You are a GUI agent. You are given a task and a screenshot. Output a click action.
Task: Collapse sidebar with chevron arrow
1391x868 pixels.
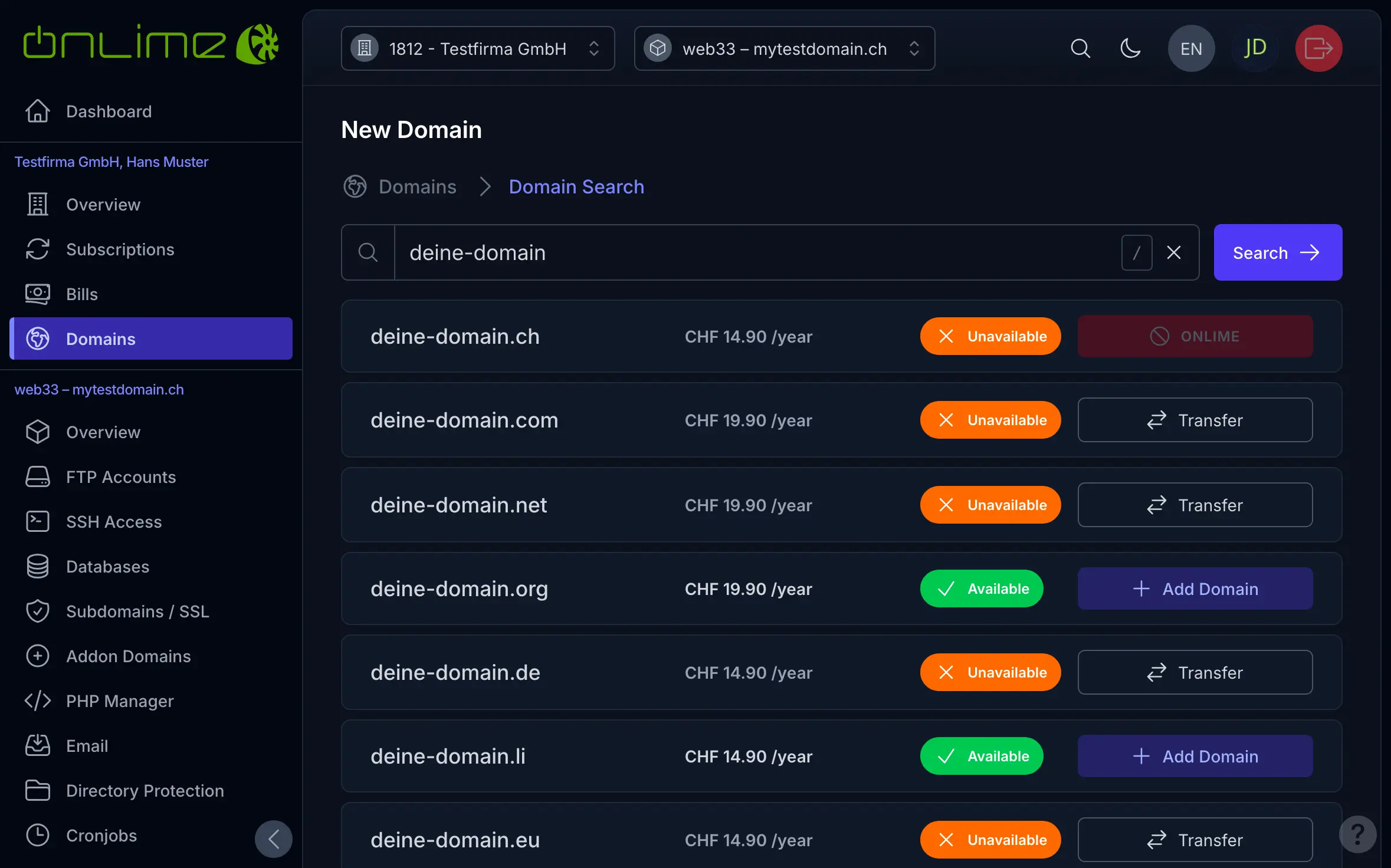[273, 839]
